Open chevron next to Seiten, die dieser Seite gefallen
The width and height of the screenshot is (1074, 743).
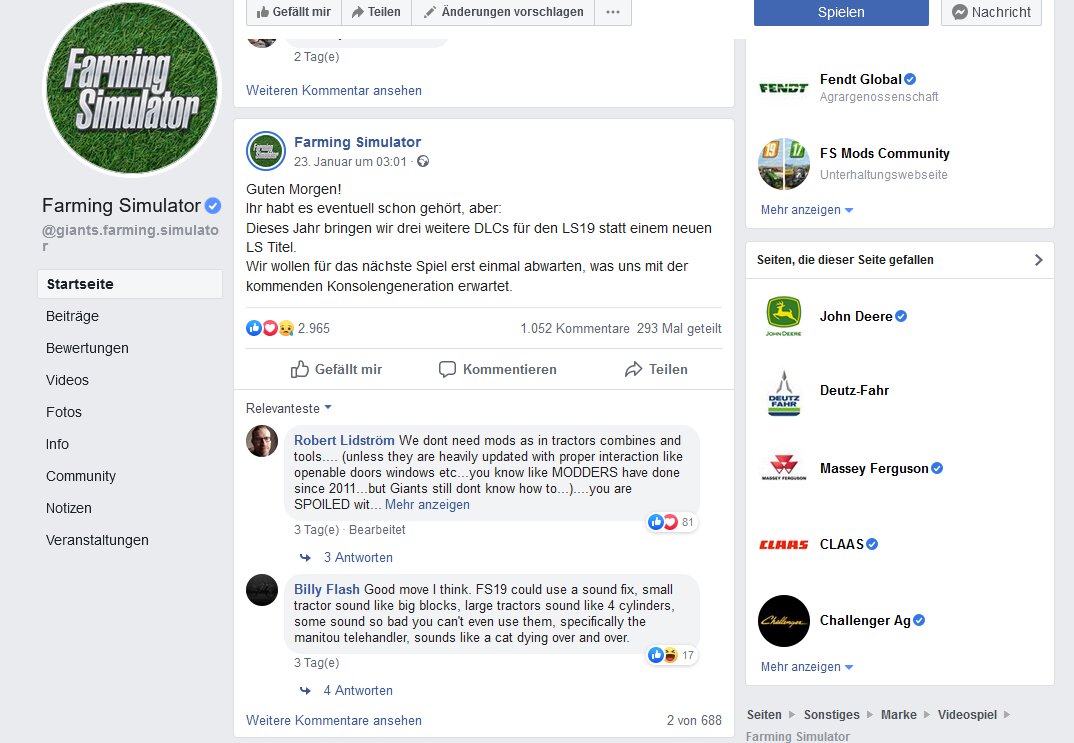[x=1038, y=260]
